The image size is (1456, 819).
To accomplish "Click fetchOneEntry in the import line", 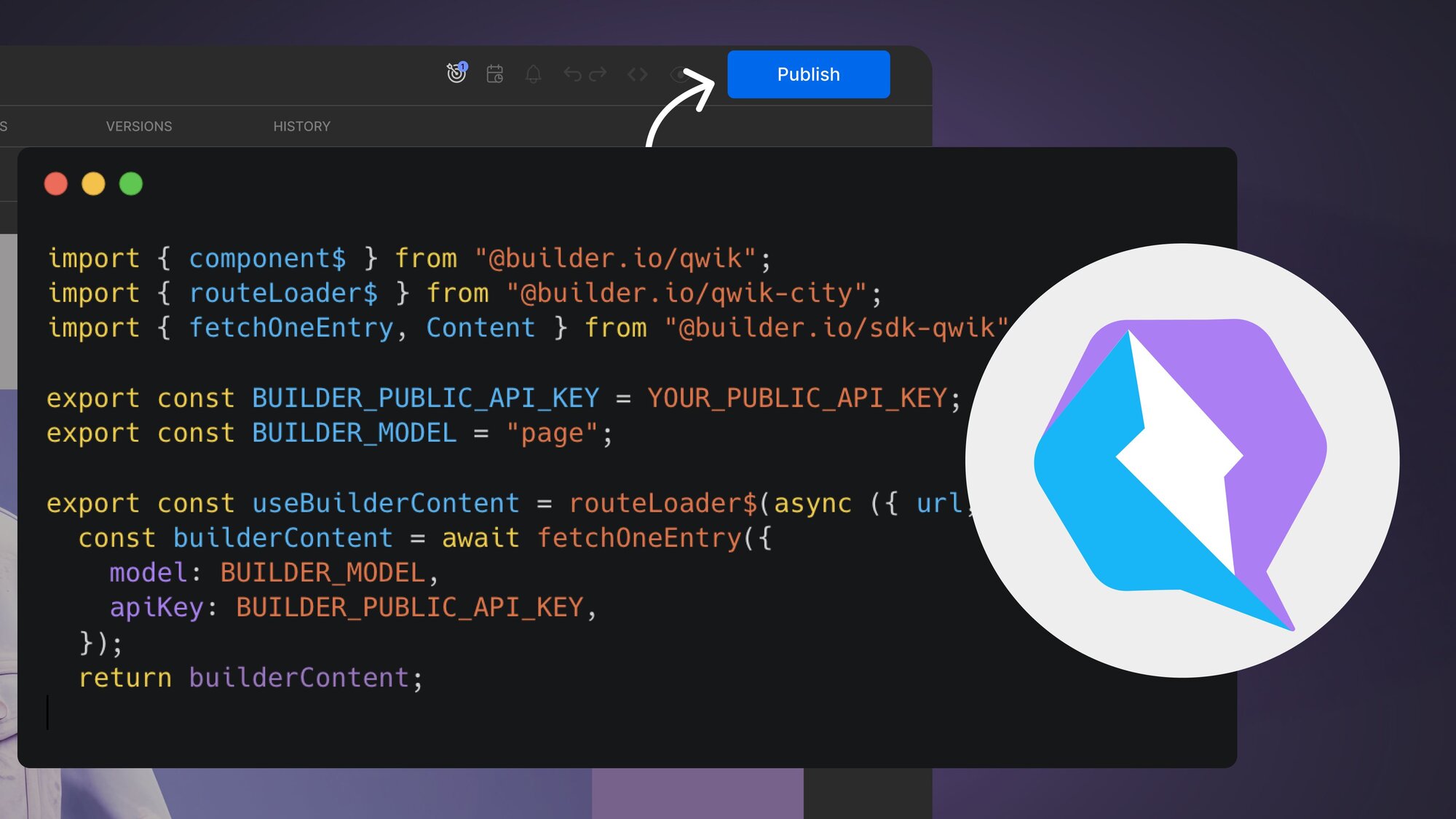I will tap(291, 328).
